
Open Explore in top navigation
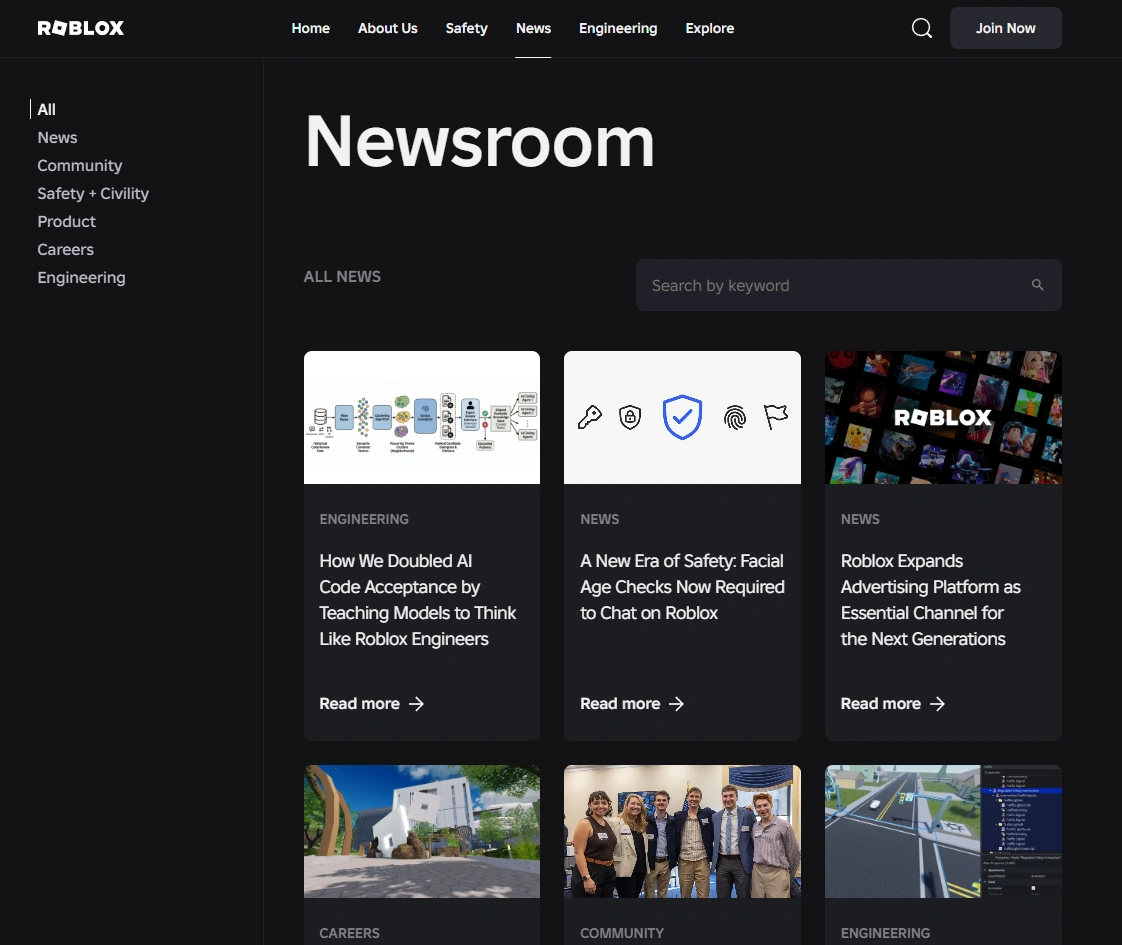tap(709, 28)
